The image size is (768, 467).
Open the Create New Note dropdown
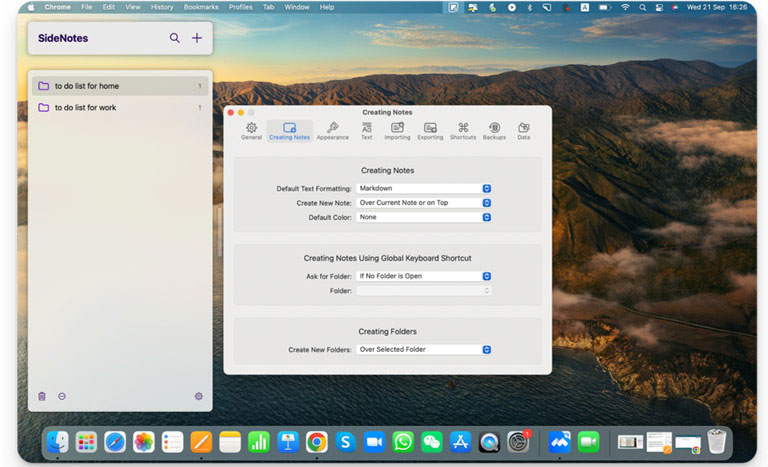click(424, 202)
